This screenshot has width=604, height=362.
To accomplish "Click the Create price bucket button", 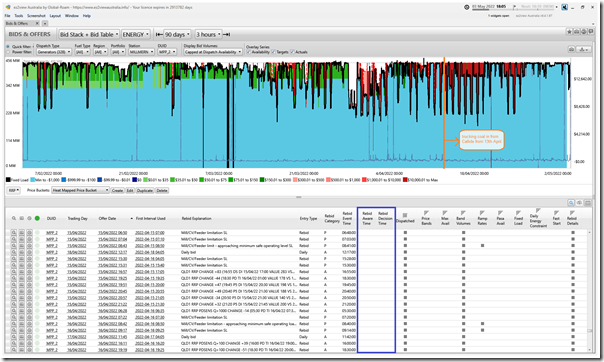I will [x=117, y=190].
